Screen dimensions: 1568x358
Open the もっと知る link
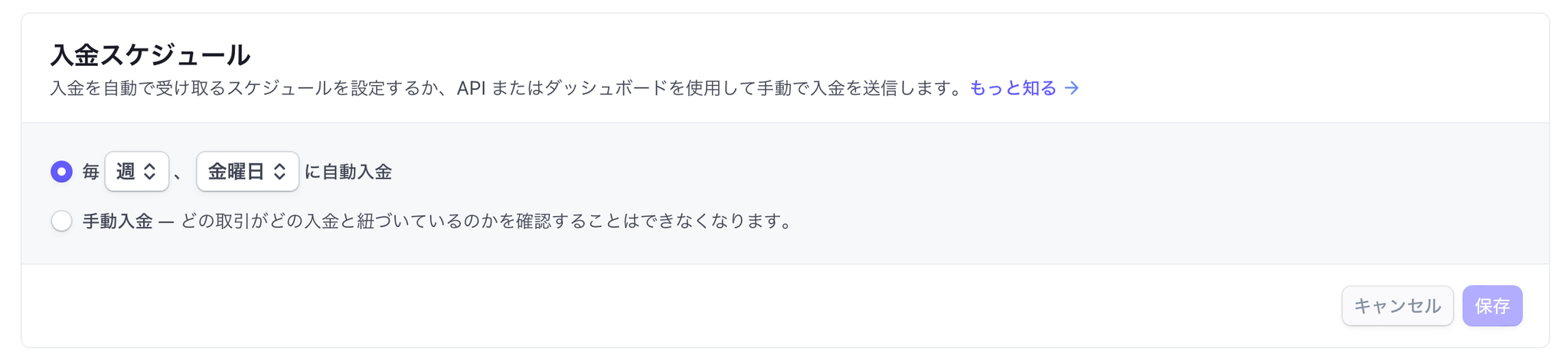[1012, 88]
